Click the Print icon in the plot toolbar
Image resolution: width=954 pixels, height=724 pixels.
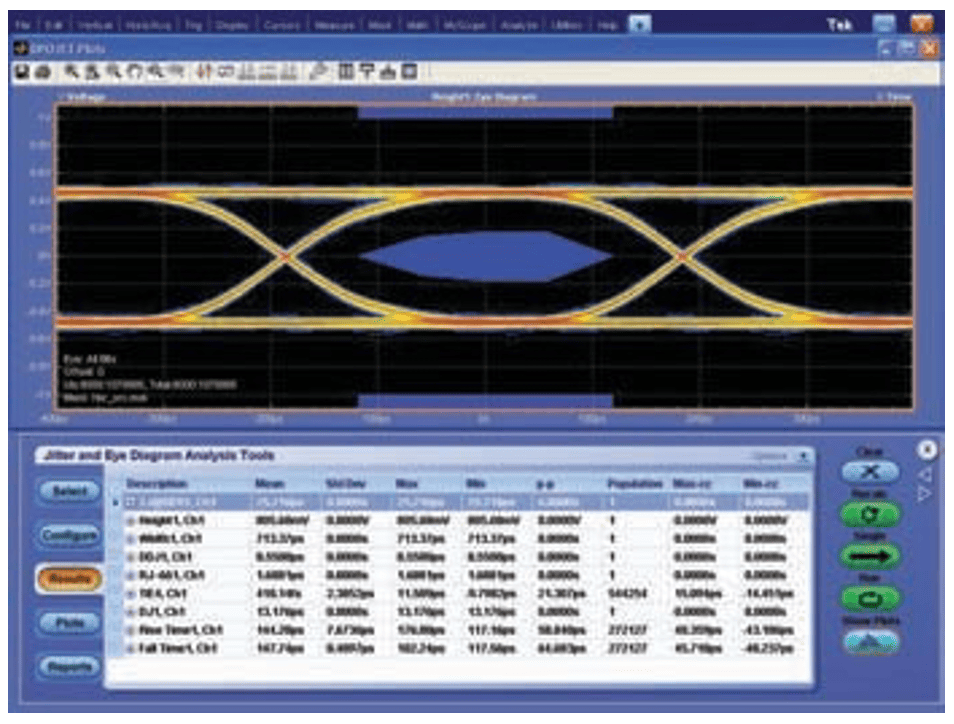pos(41,72)
